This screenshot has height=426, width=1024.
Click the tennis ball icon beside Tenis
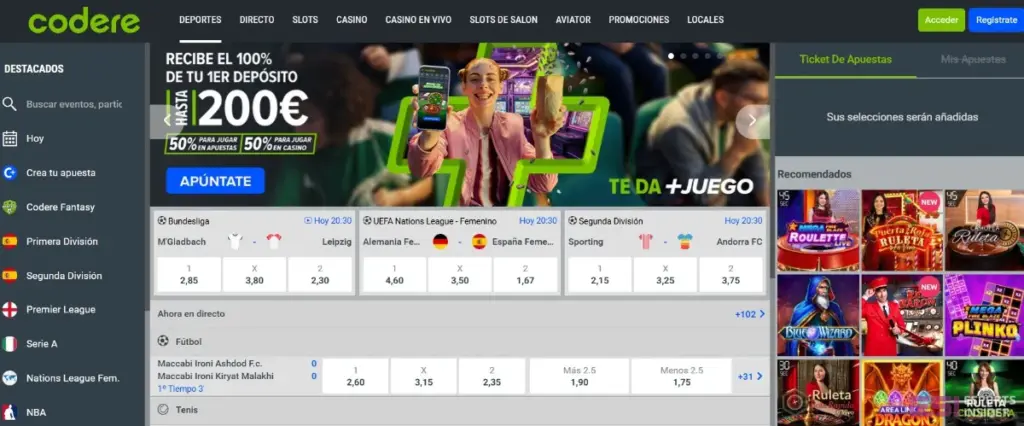tap(163, 410)
